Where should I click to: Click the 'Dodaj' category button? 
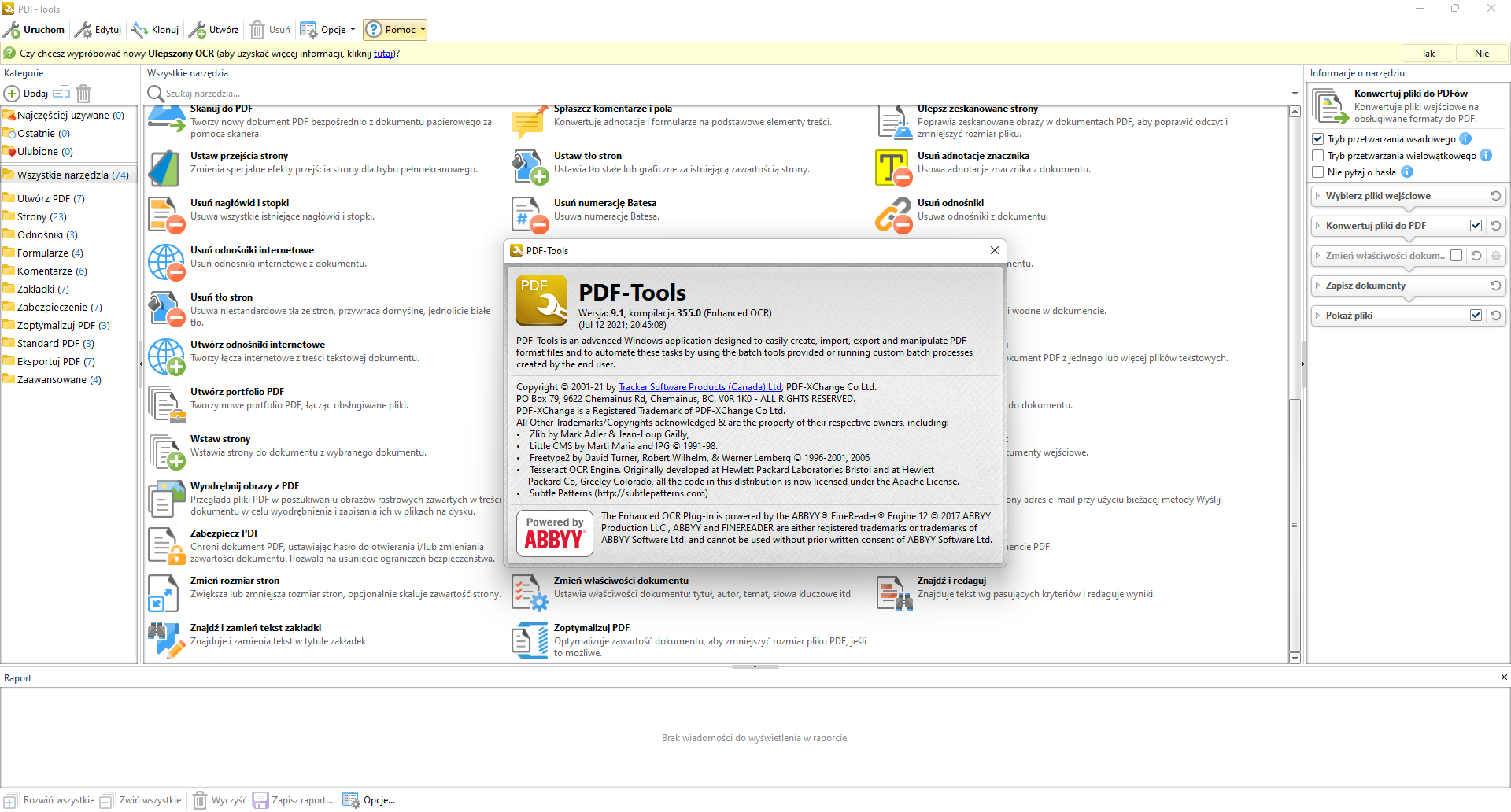pyautogui.click(x=27, y=94)
